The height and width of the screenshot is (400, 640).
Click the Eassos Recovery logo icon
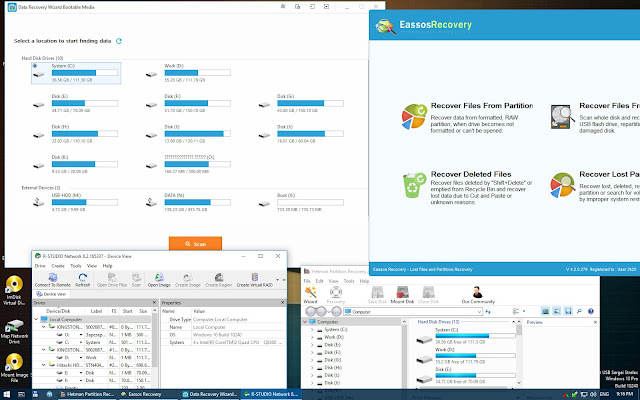point(385,26)
